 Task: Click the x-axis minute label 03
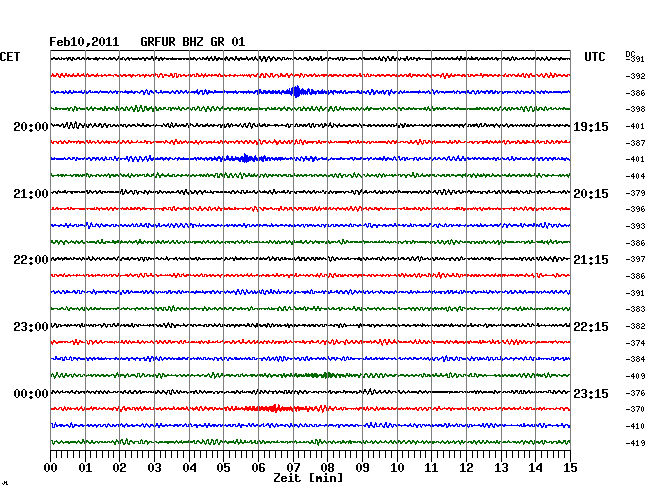(154, 468)
